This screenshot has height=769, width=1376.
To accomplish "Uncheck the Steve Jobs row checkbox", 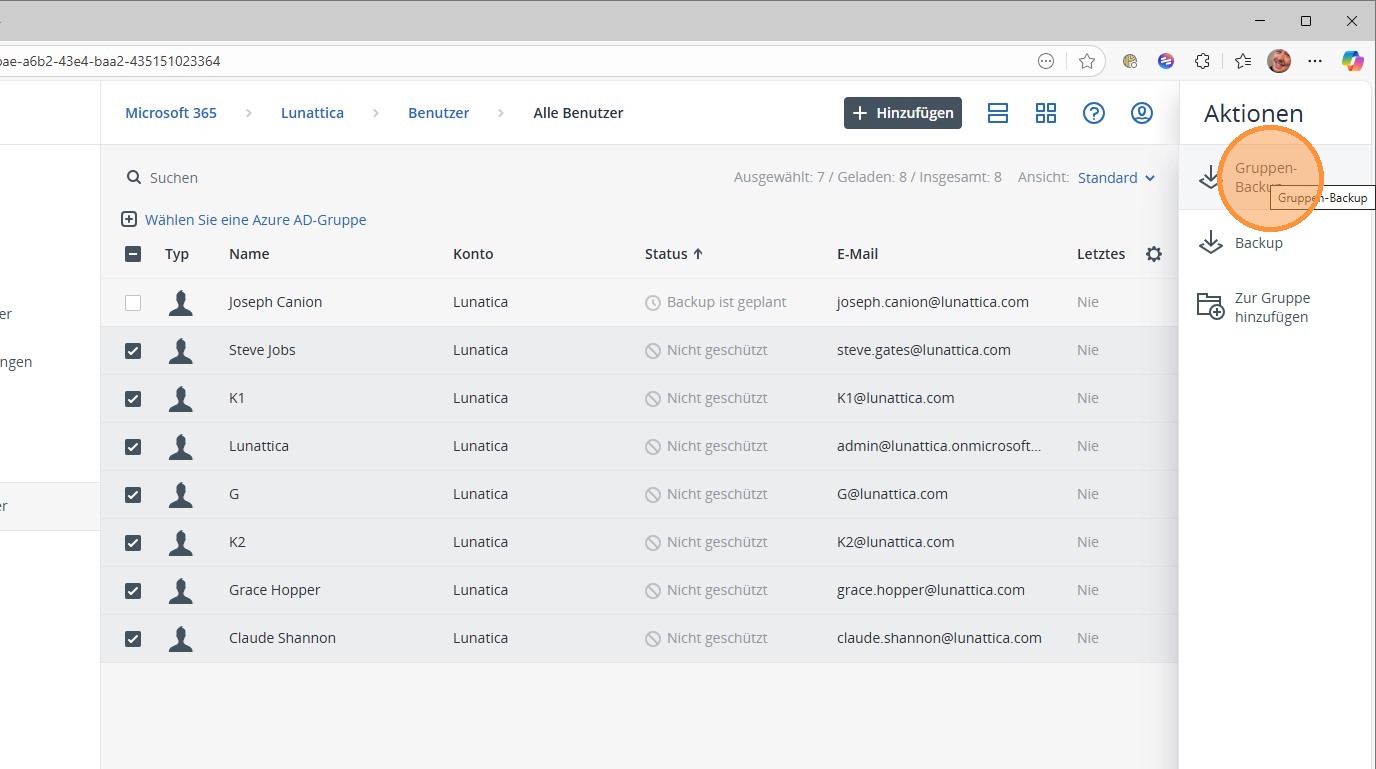I will point(133,350).
